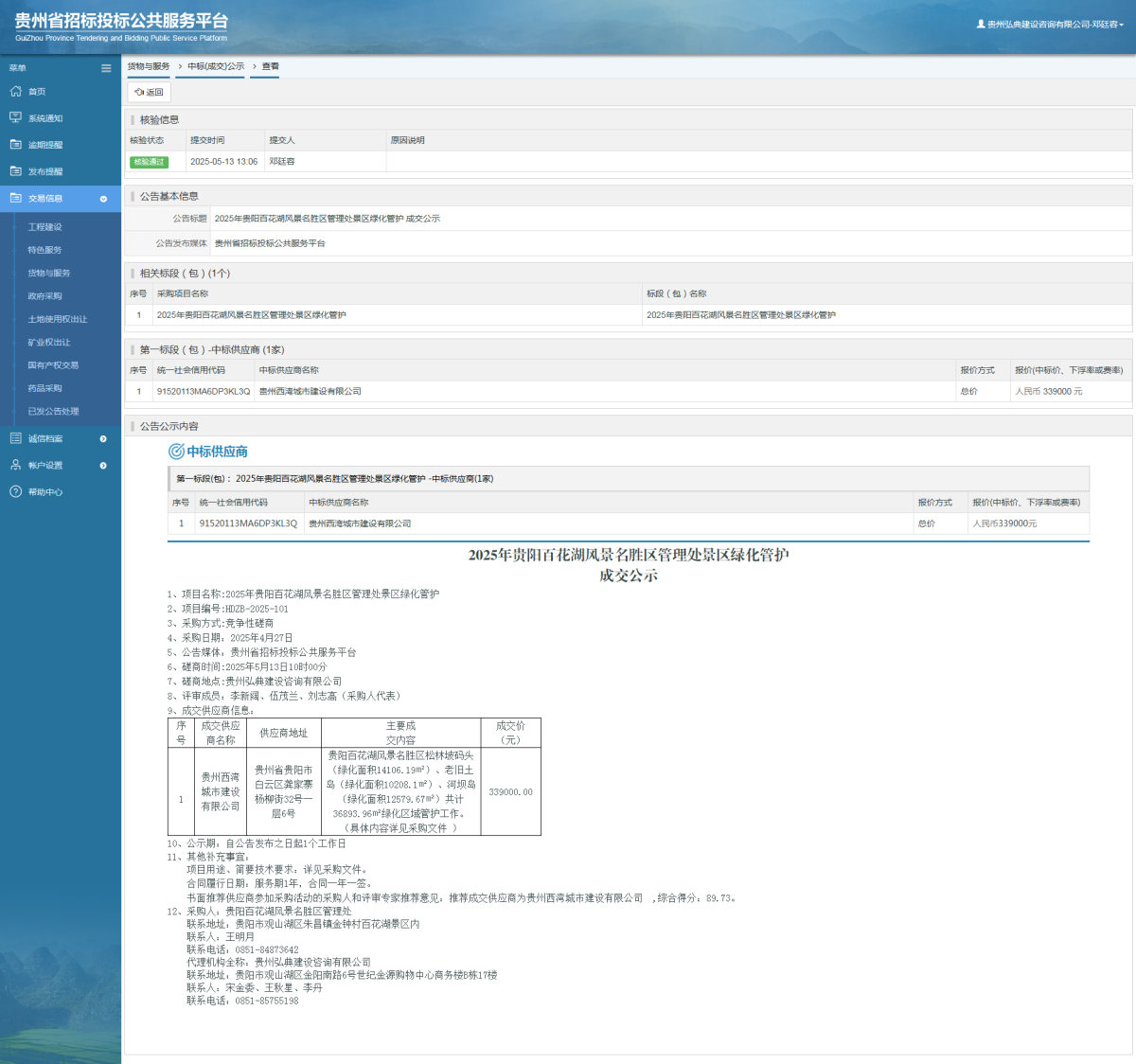Collapse the 交易信息 menu arrow
The image size is (1136, 1064).
[x=103, y=199]
